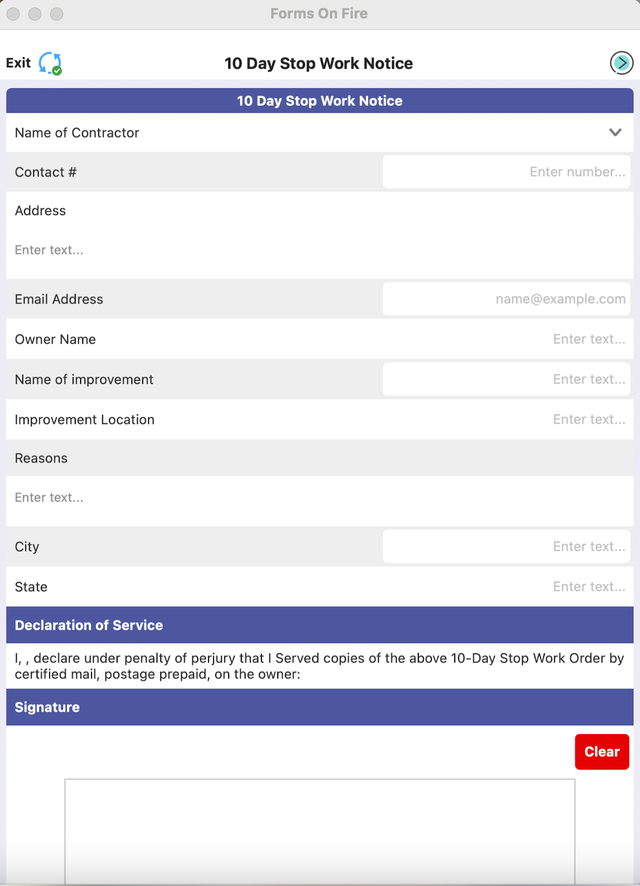Clear the signature with red Clear button
Screen dimensions: 640x886
[x=602, y=752]
